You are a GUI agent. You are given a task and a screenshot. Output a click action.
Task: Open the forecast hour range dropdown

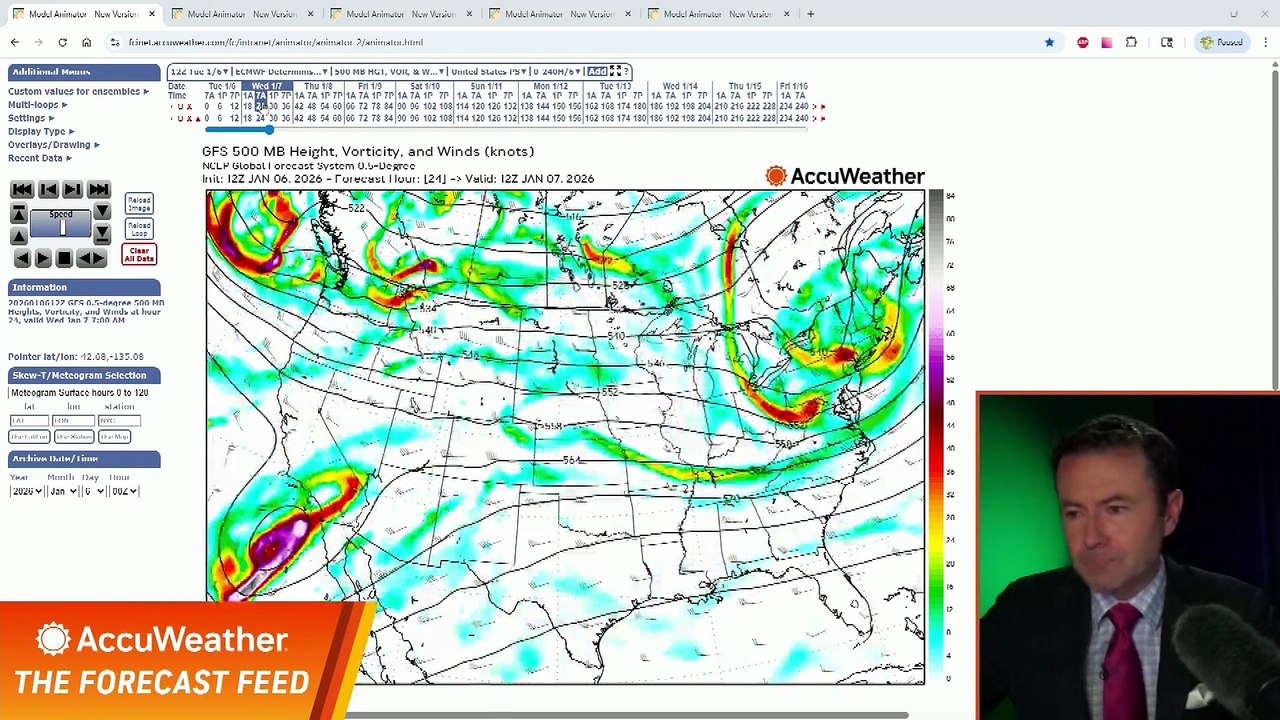(x=558, y=72)
